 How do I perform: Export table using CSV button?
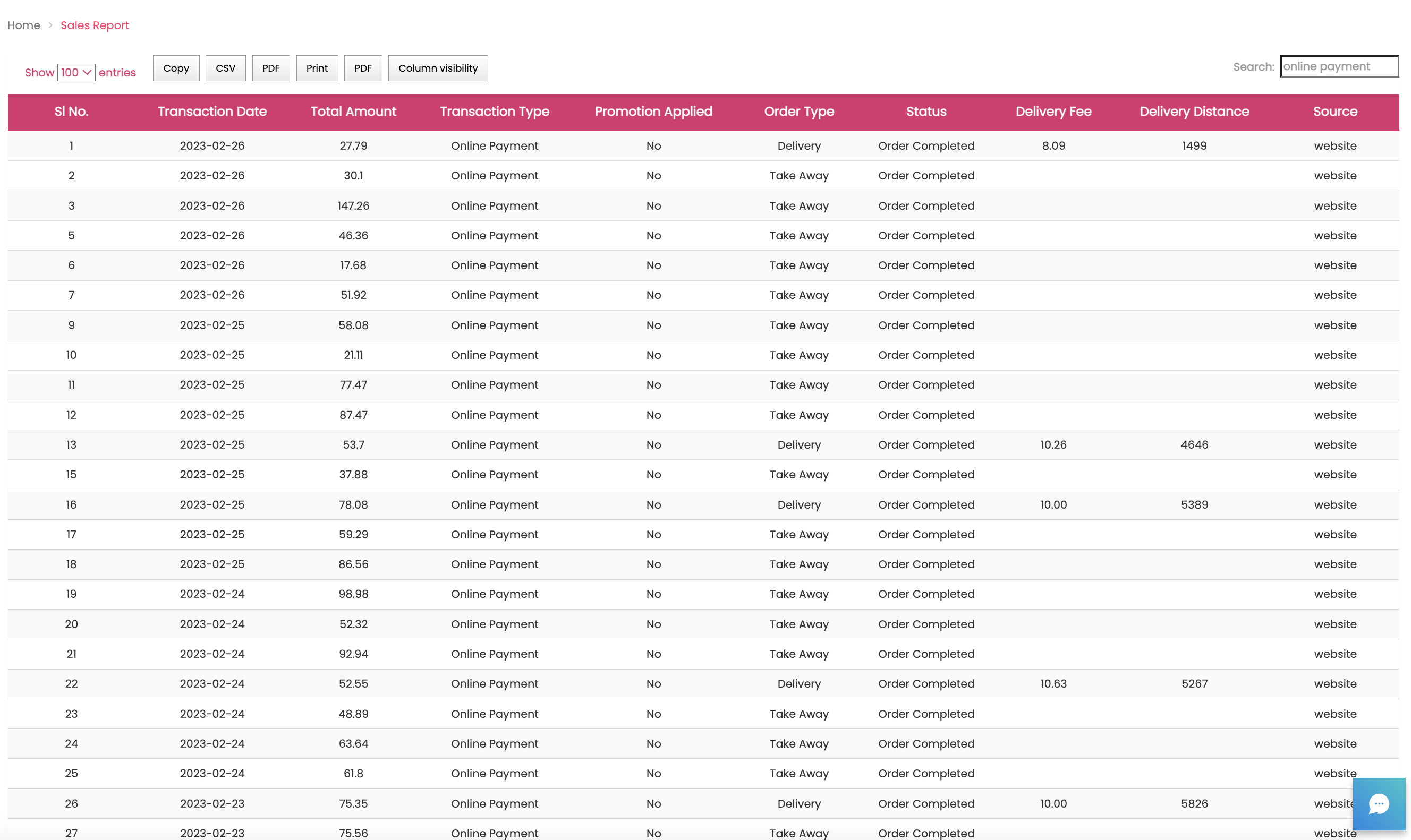coord(225,68)
